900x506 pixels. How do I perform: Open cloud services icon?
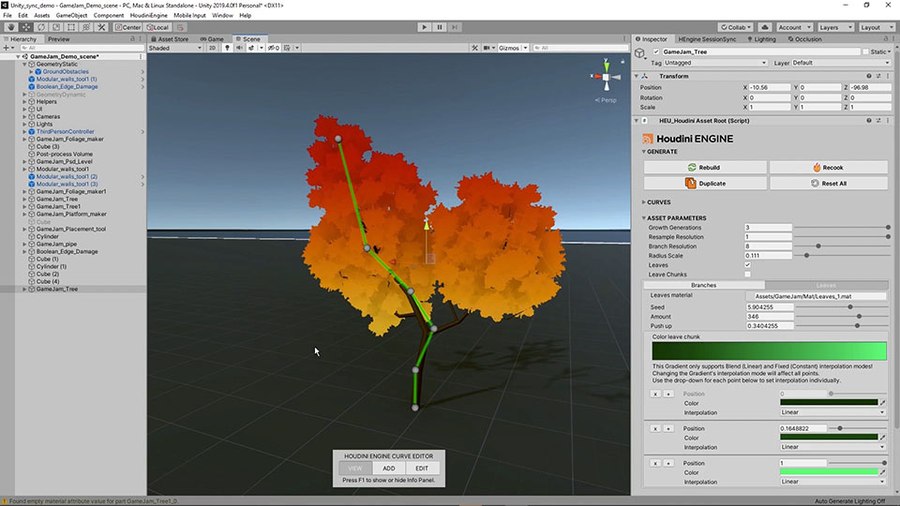pos(765,27)
